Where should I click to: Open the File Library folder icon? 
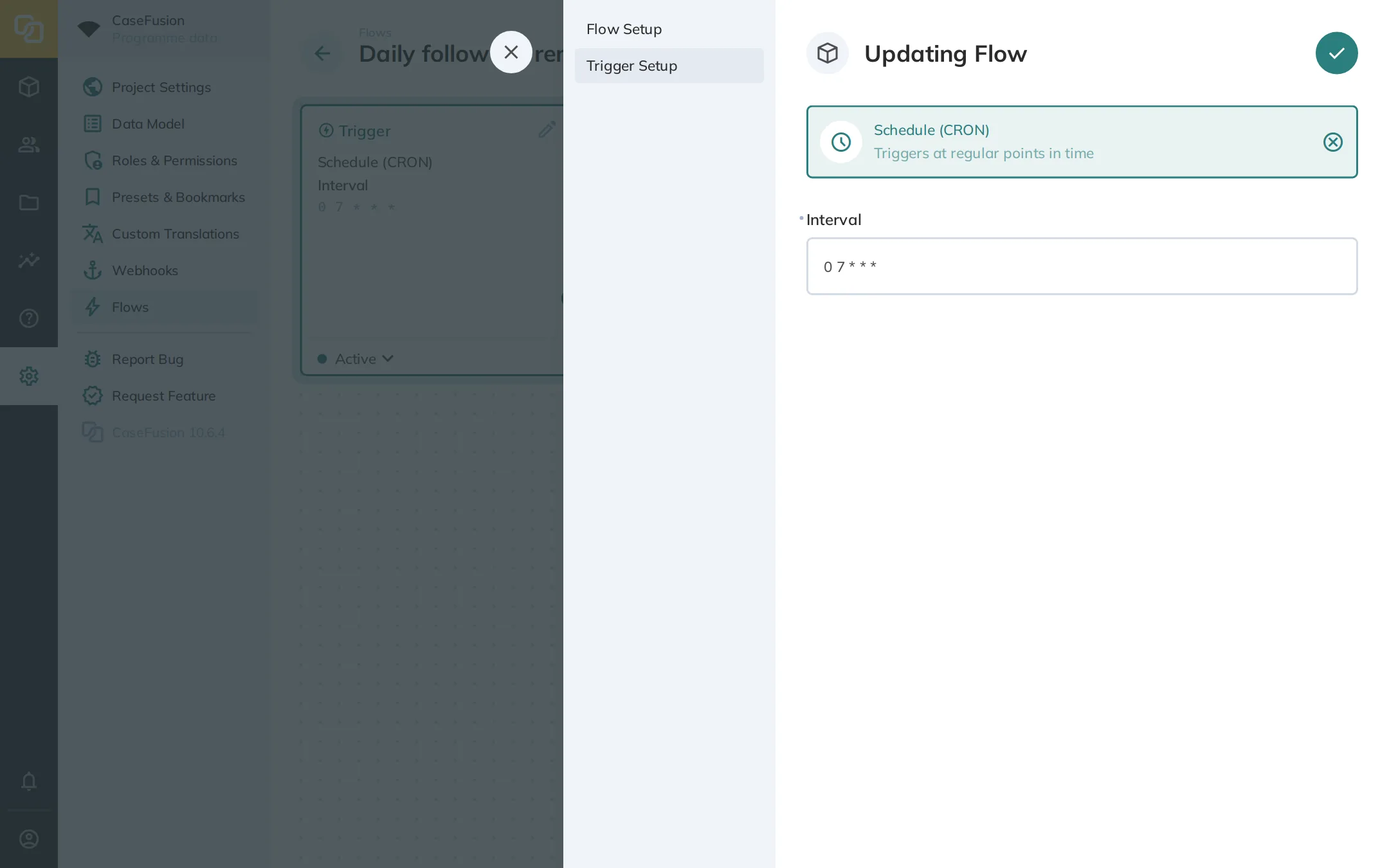[x=29, y=203]
